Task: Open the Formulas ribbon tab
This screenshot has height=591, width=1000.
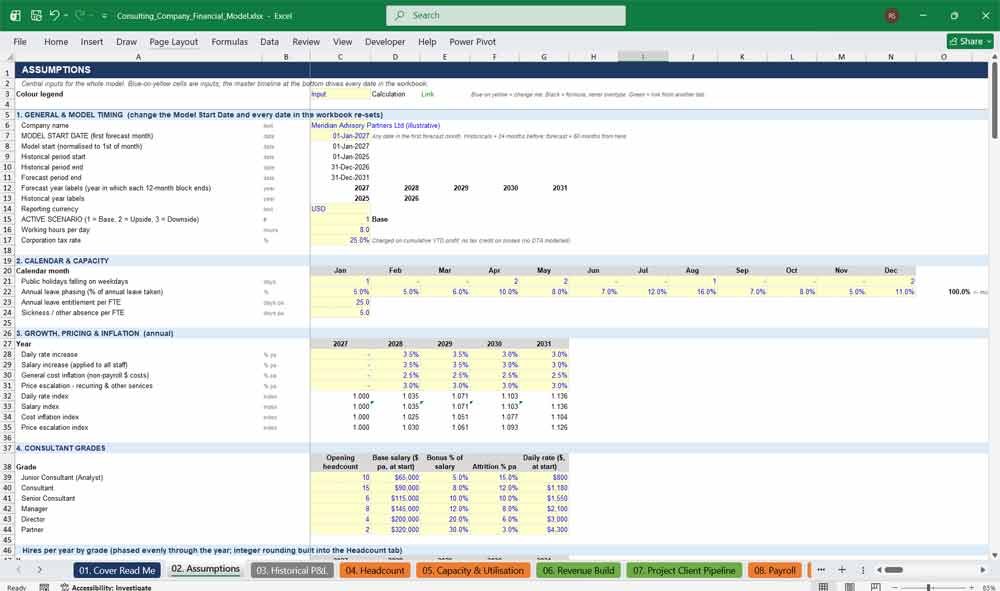Action: [x=230, y=41]
